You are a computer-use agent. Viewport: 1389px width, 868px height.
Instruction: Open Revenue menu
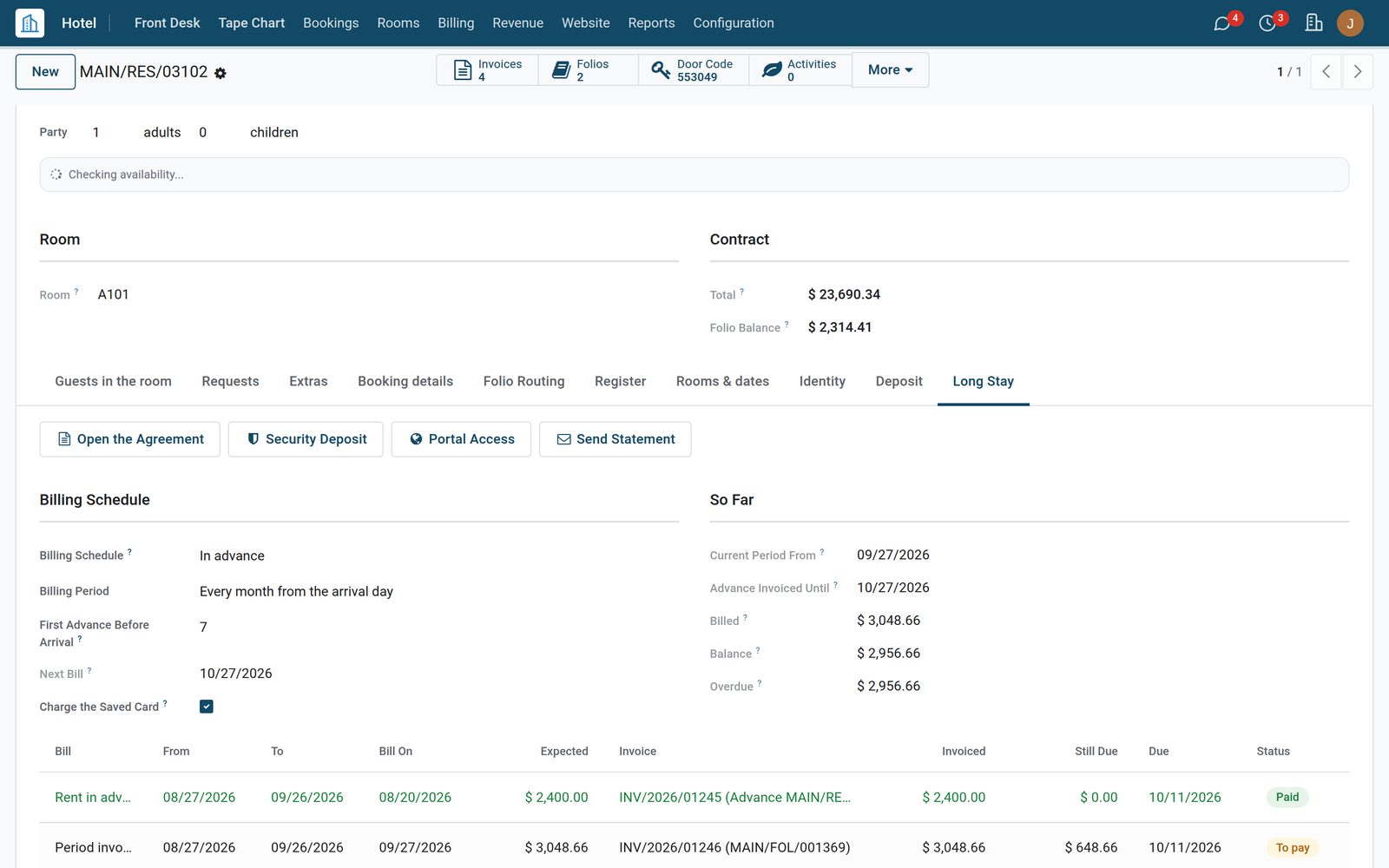(x=517, y=23)
